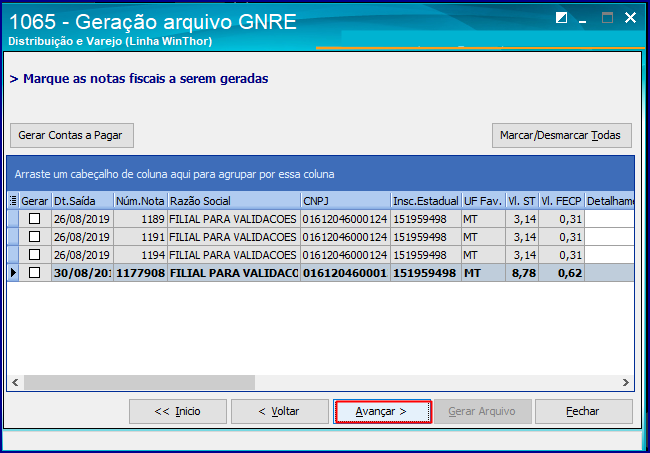Screen dimensions: 650x453
Task: Click Razão Social cell of note 1191
Action: click(234, 237)
